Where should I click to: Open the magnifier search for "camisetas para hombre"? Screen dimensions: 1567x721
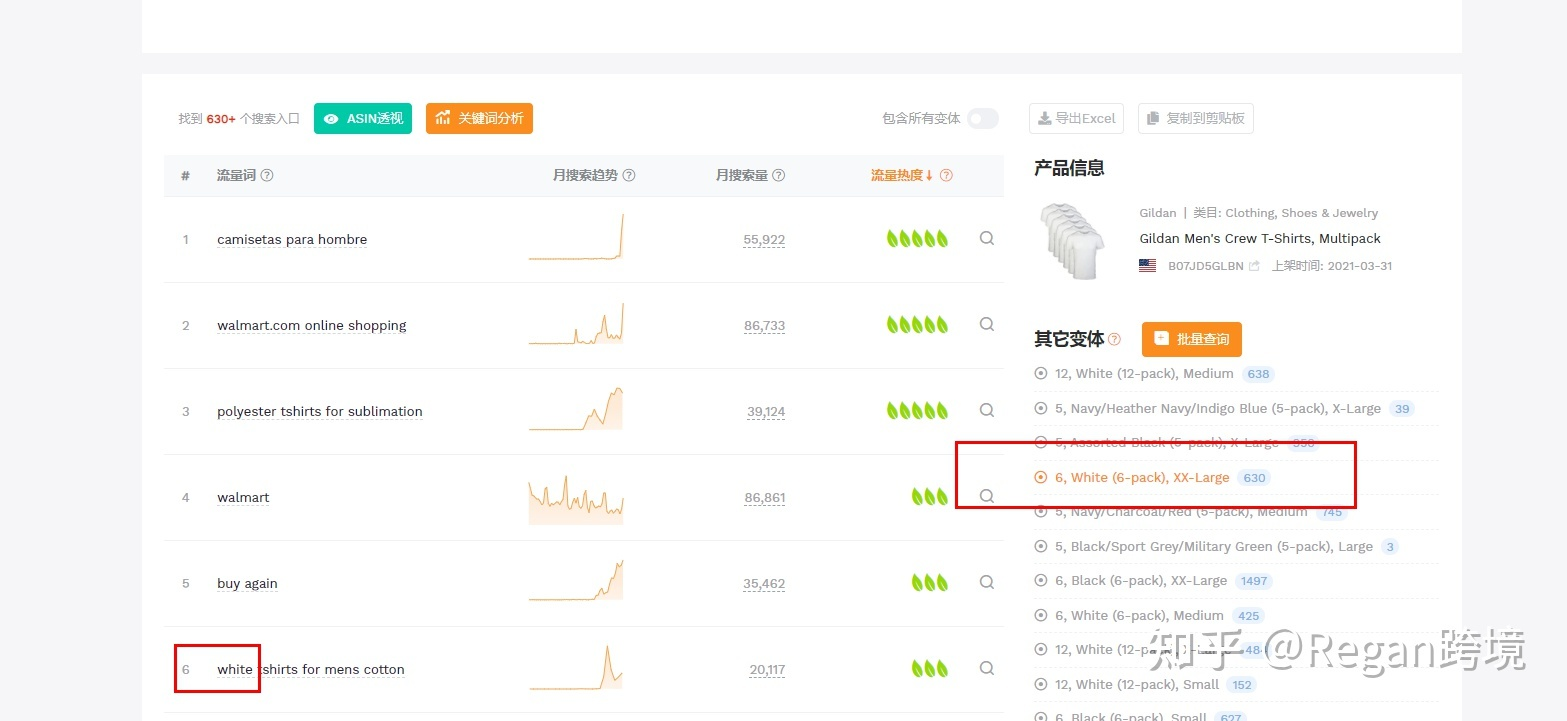(986, 238)
